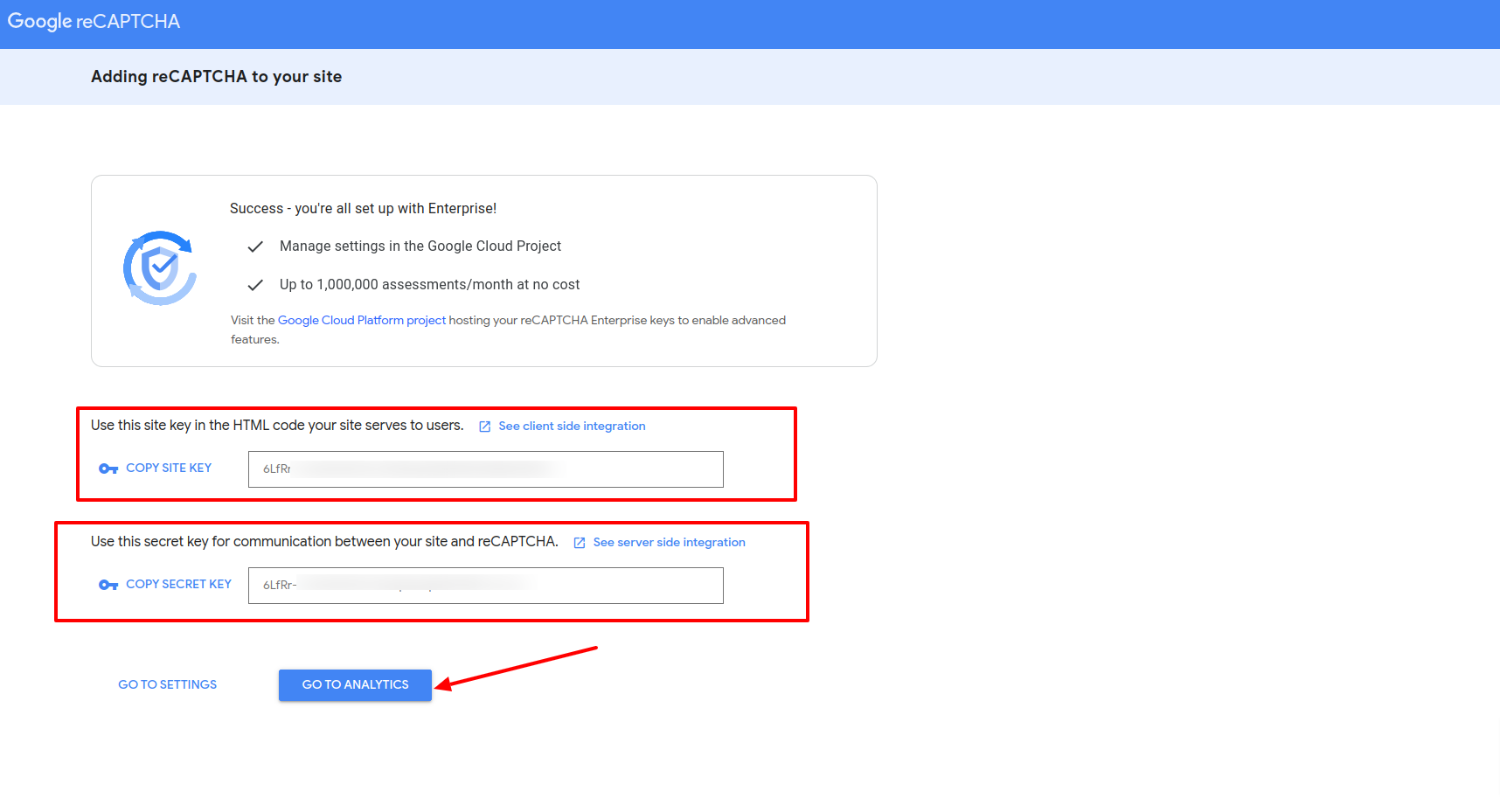Click 'Up to 1,000,000 assessments/month at no cost' text
The height and width of the screenshot is (812, 1500).
click(429, 285)
